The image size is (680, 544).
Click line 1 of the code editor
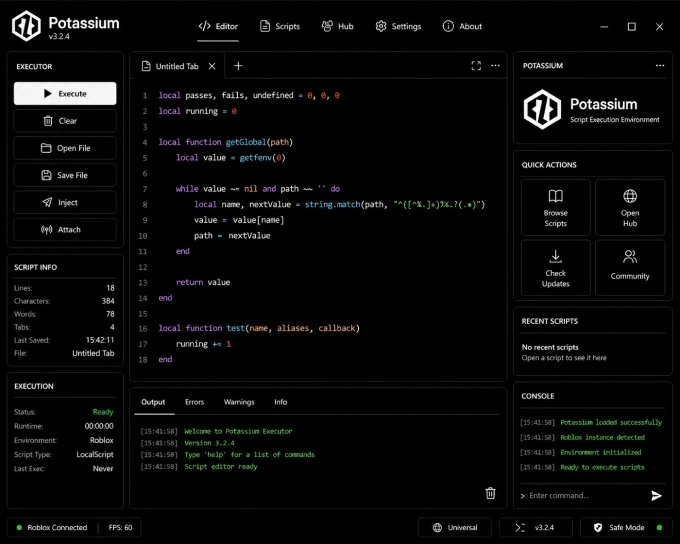coord(249,95)
